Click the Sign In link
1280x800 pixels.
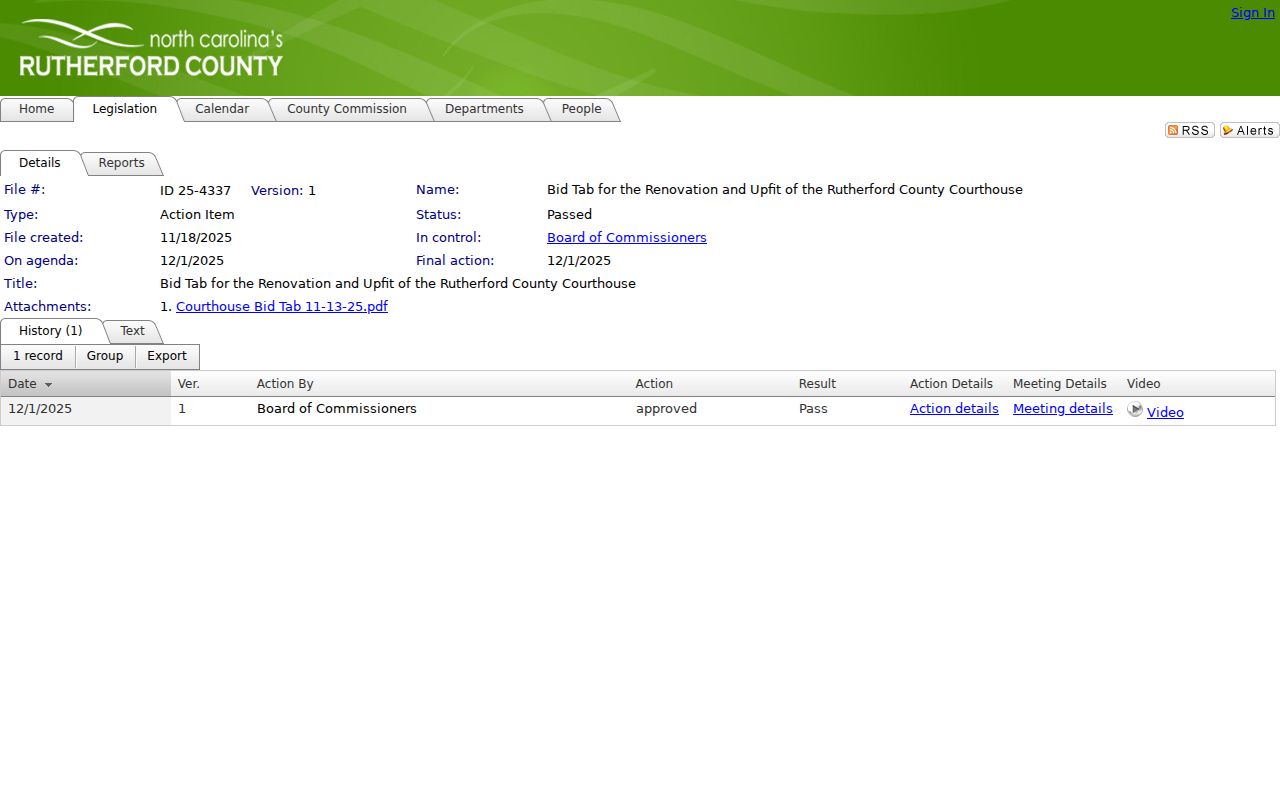pos(1253,13)
